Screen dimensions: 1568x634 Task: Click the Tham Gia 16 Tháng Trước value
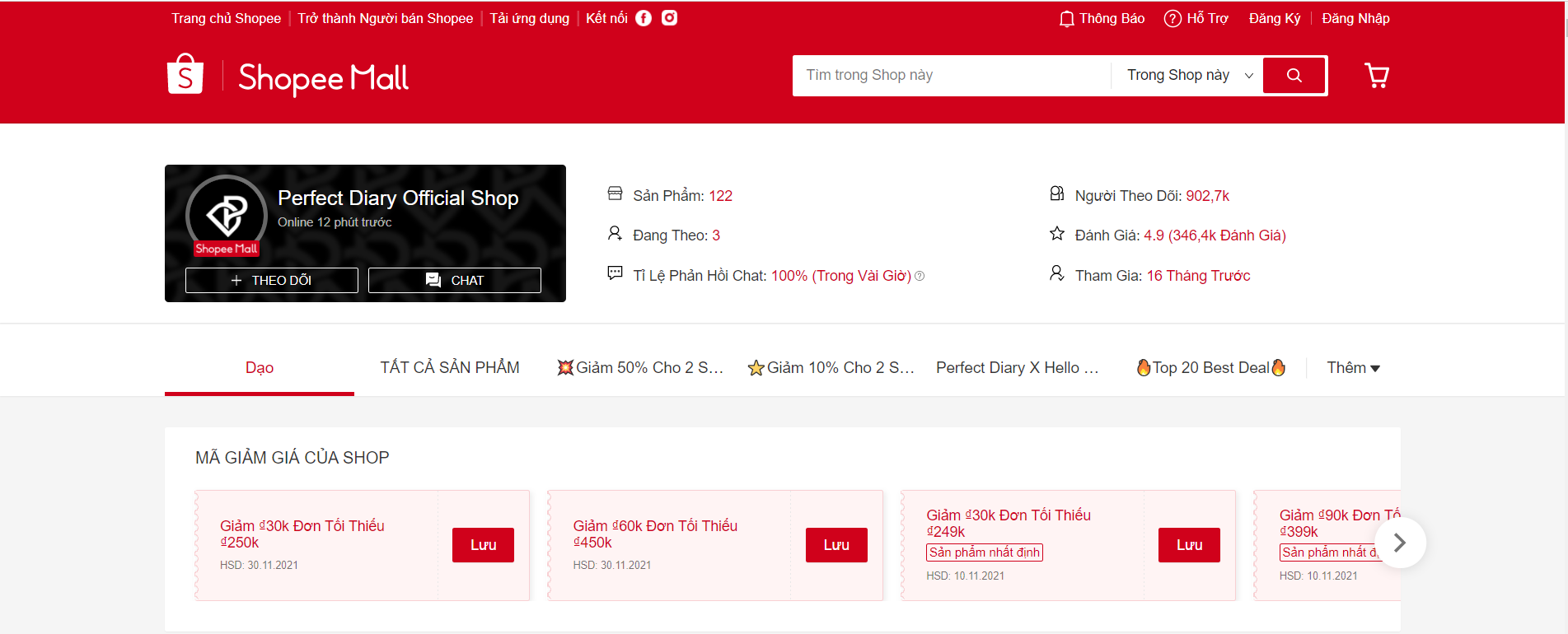pyautogui.click(x=1198, y=276)
